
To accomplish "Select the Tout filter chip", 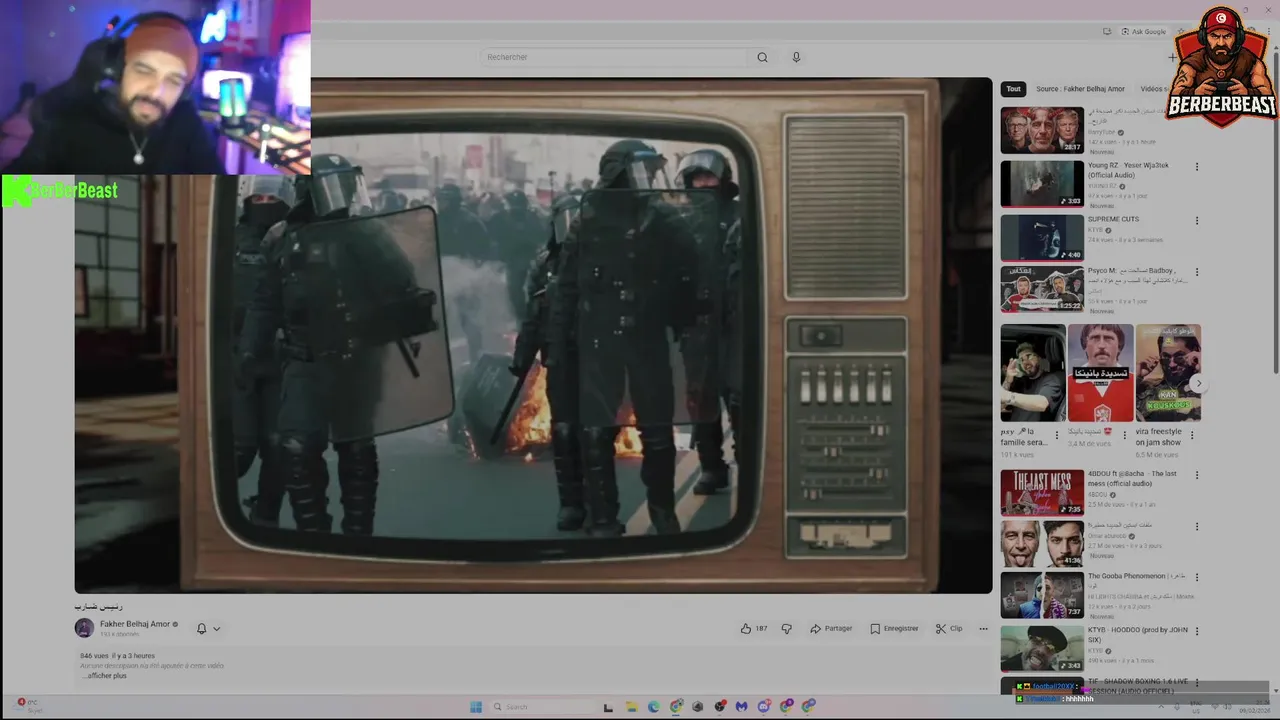I will pos(1014,89).
